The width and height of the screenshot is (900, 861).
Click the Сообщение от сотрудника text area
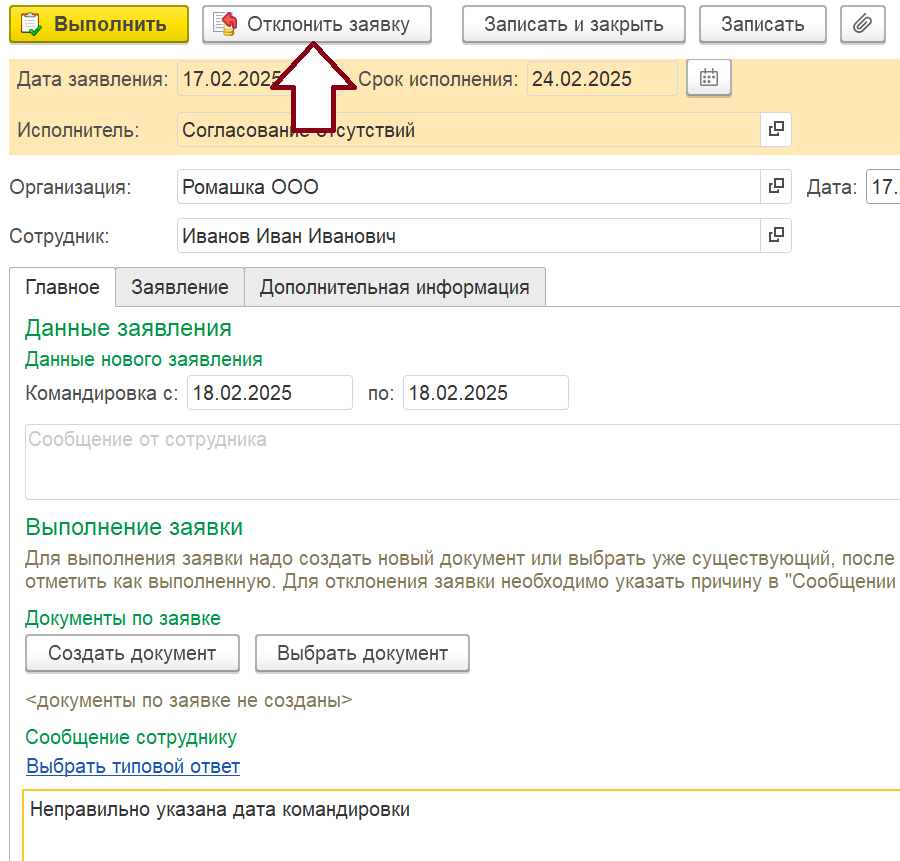[463, 462]
